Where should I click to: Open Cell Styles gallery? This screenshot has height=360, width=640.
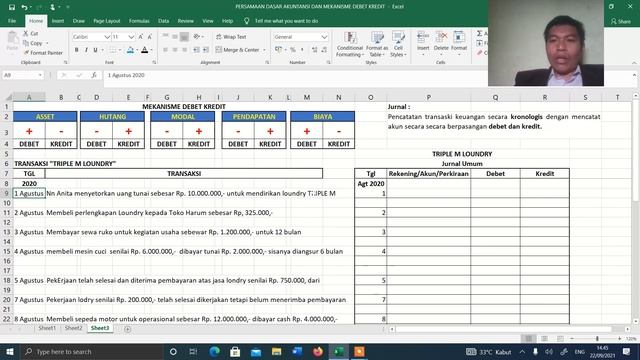tap(398, 44)
